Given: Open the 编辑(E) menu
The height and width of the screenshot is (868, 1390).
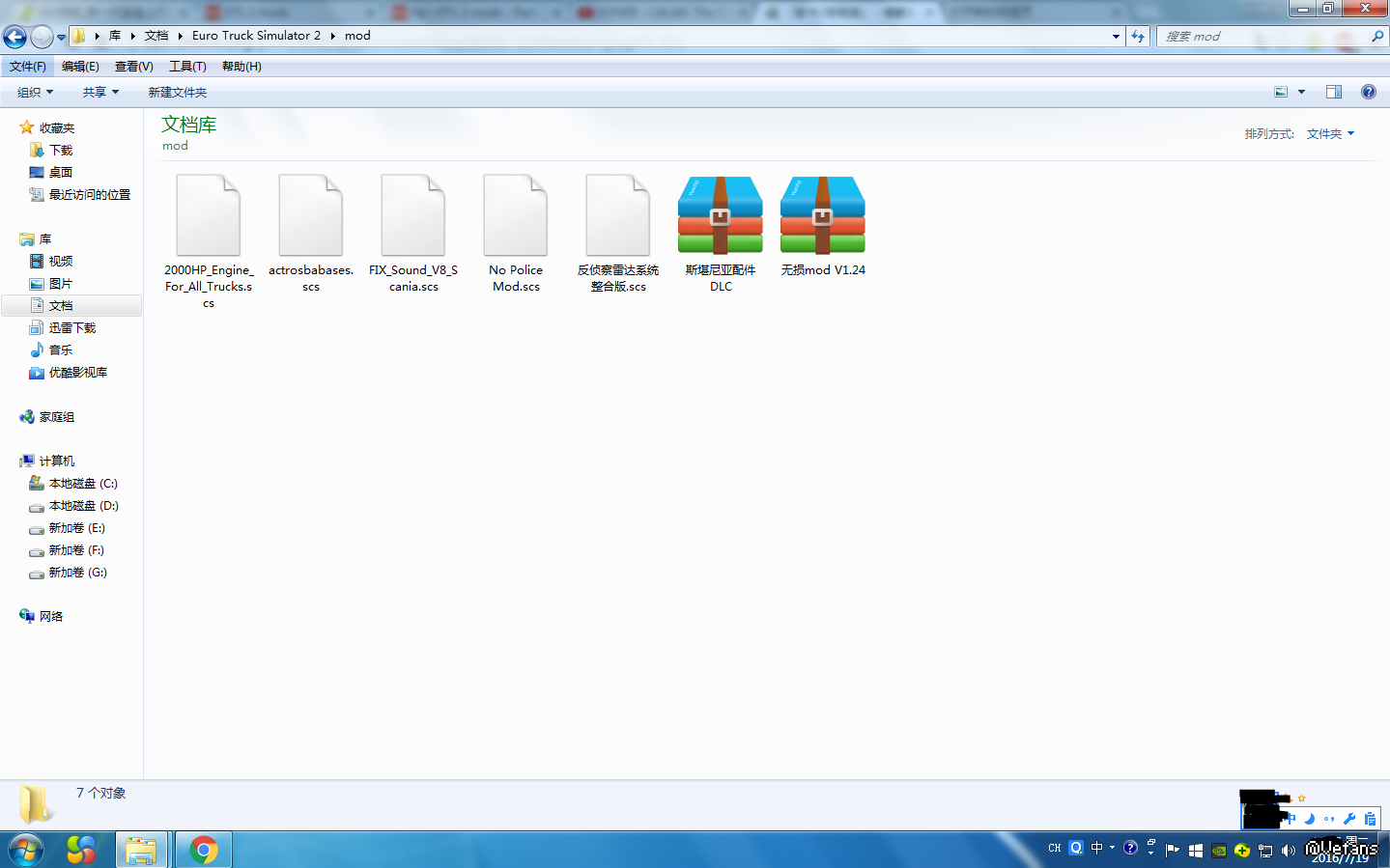Looking at the screenshot, I should [x=80, y=67].
